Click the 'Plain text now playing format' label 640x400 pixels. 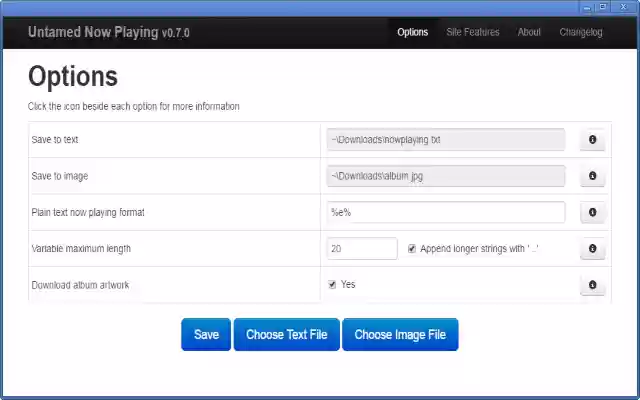click(88, 213)
